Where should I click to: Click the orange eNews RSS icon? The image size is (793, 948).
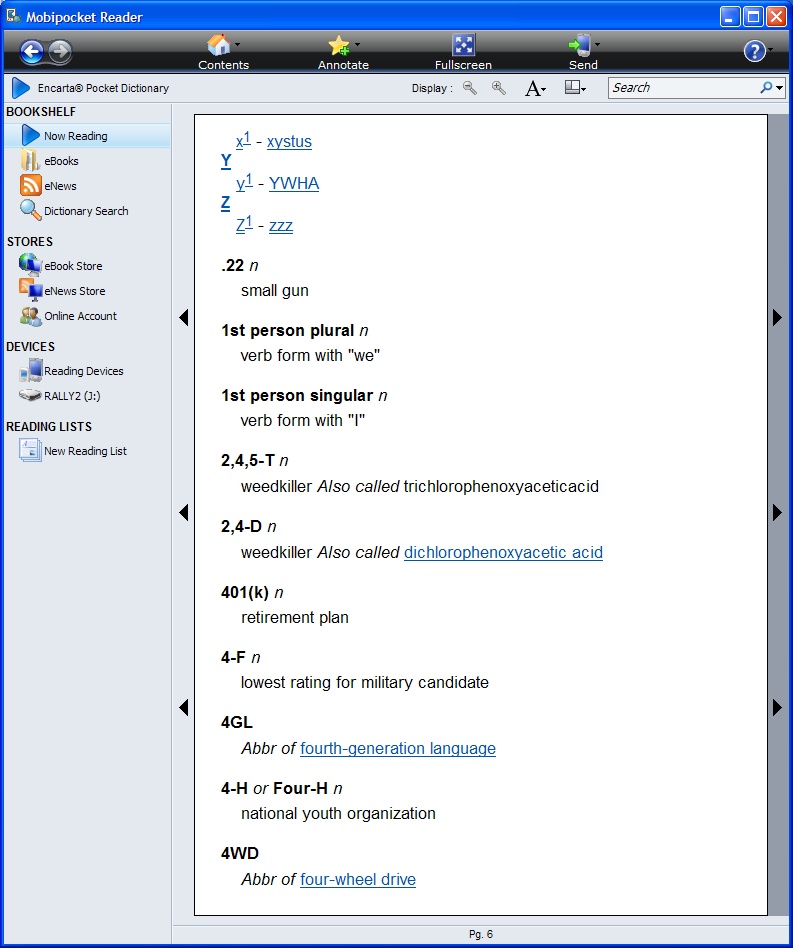(x=30, y=185)
